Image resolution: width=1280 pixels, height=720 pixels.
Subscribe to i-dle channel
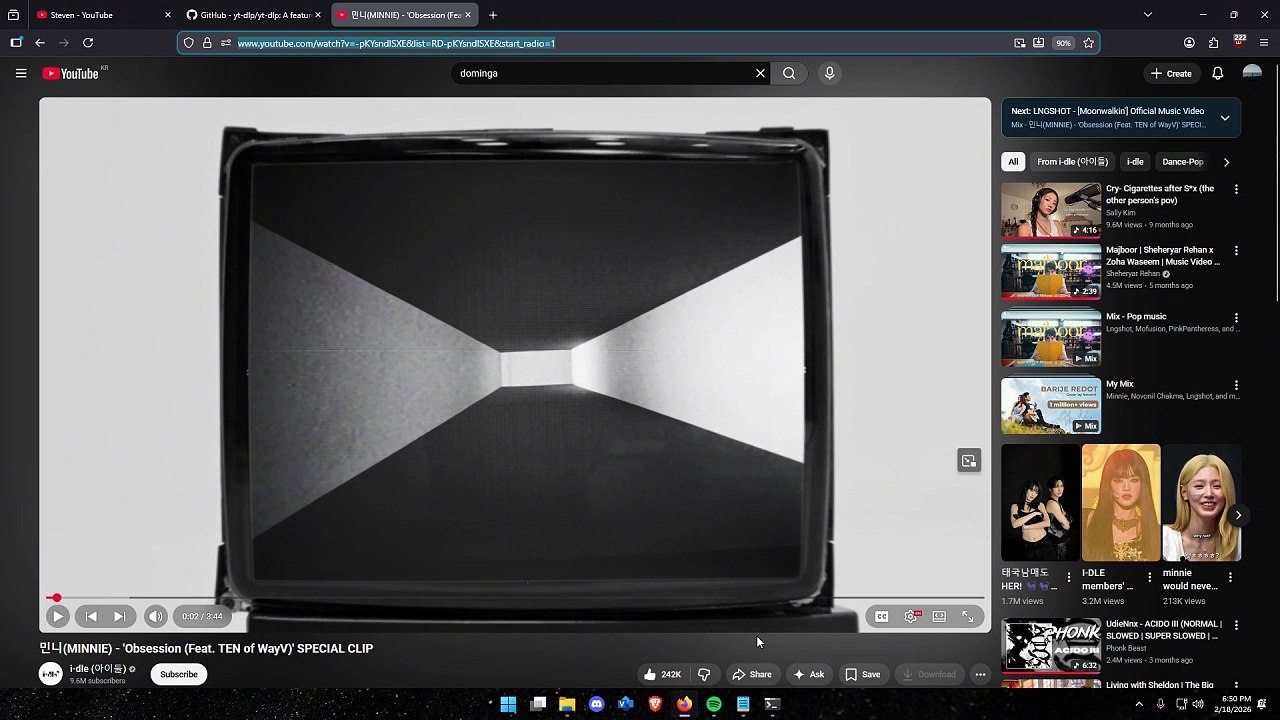point(179,675)
